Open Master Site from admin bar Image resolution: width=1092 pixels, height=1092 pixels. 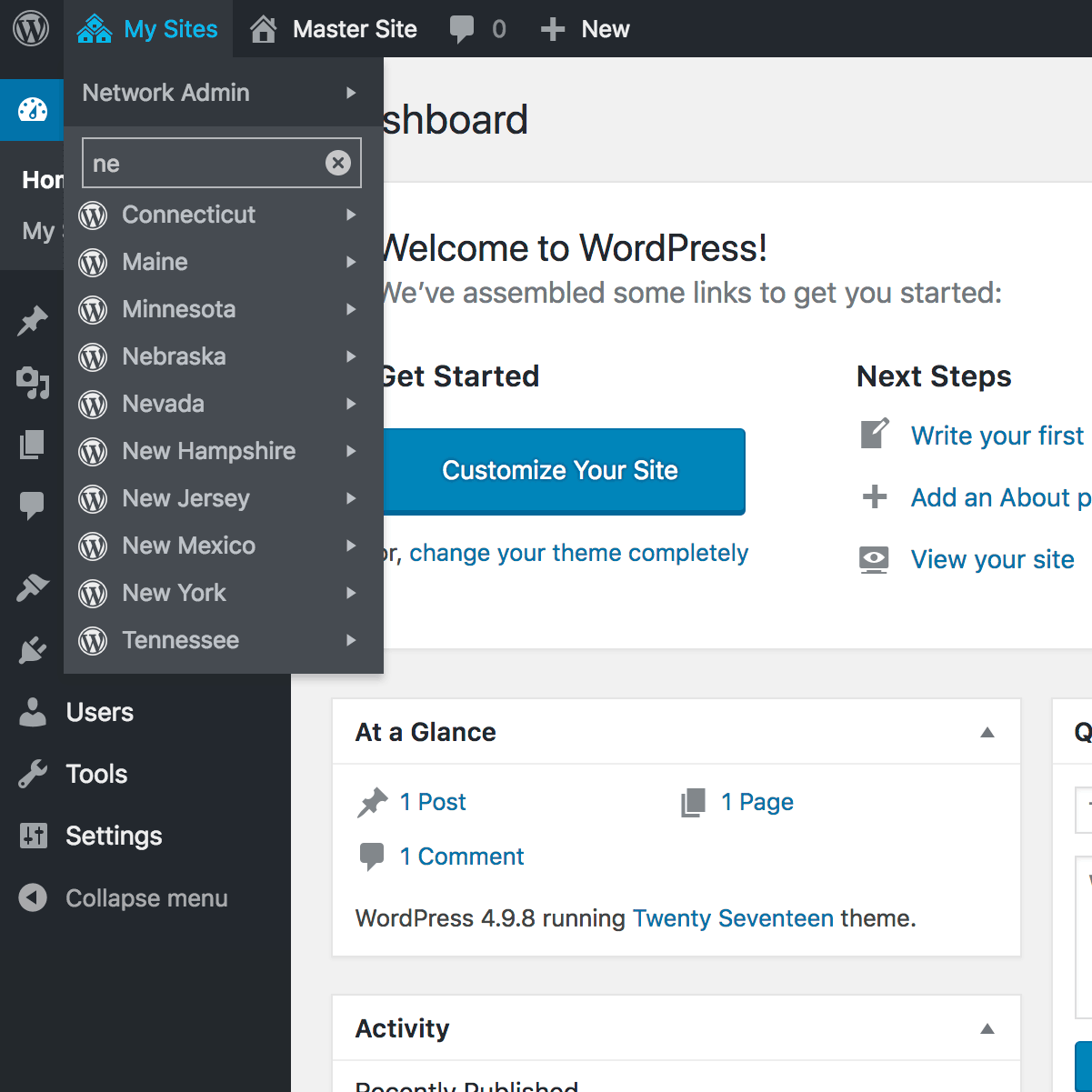coord(334,29)
